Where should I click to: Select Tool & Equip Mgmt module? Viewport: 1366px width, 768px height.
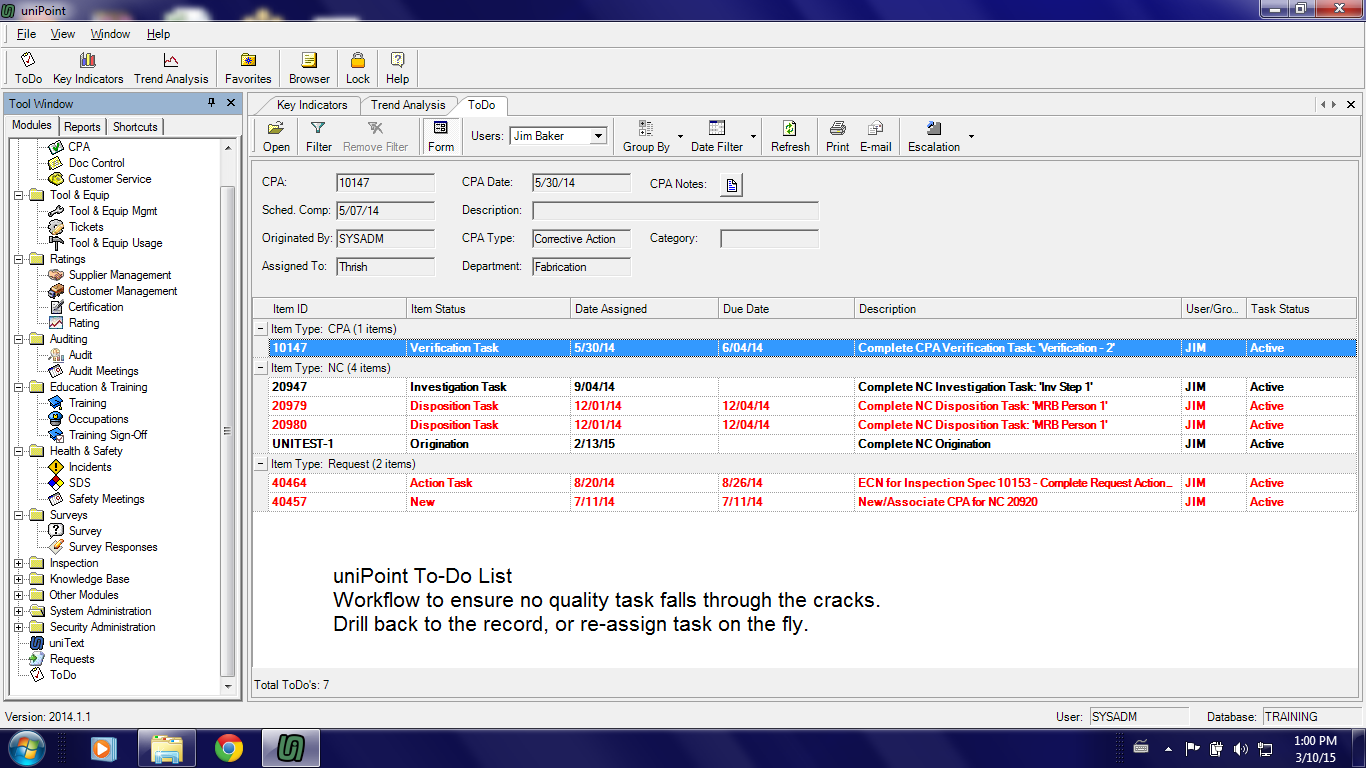[113, 211]
